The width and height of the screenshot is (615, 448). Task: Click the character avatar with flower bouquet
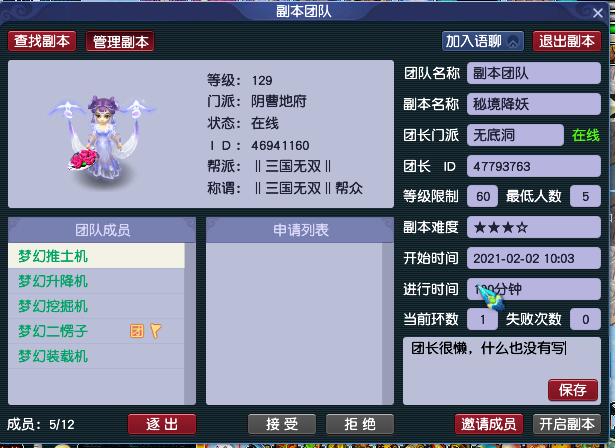pos(103,137)
